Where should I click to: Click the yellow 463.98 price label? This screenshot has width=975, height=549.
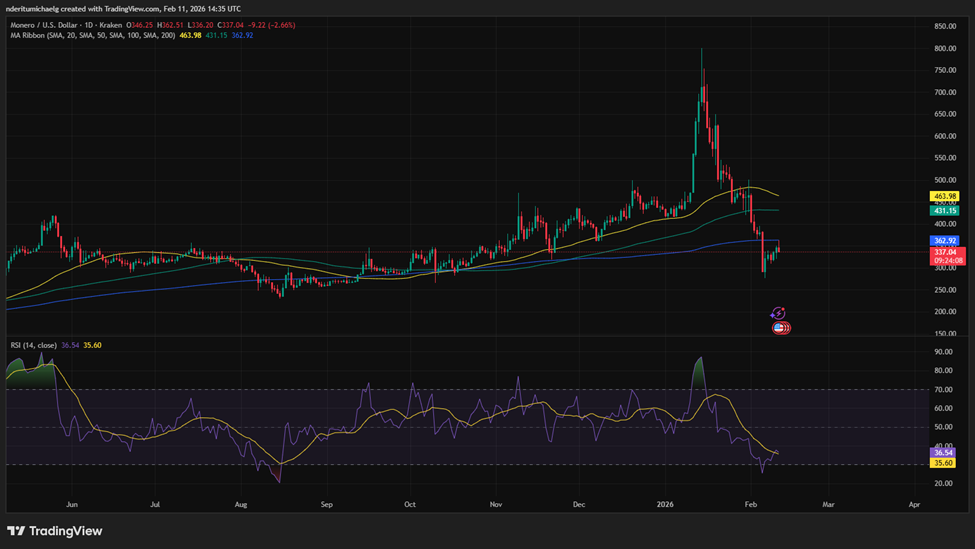point(944,196)
